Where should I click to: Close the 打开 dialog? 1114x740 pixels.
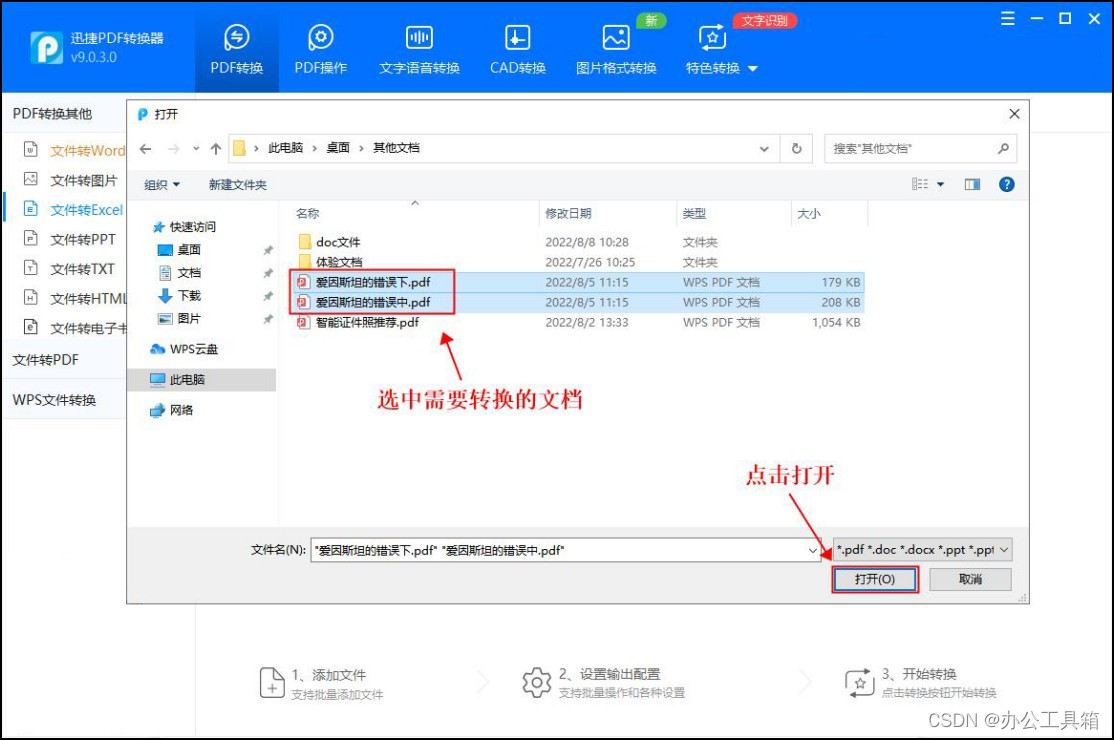1015,114
